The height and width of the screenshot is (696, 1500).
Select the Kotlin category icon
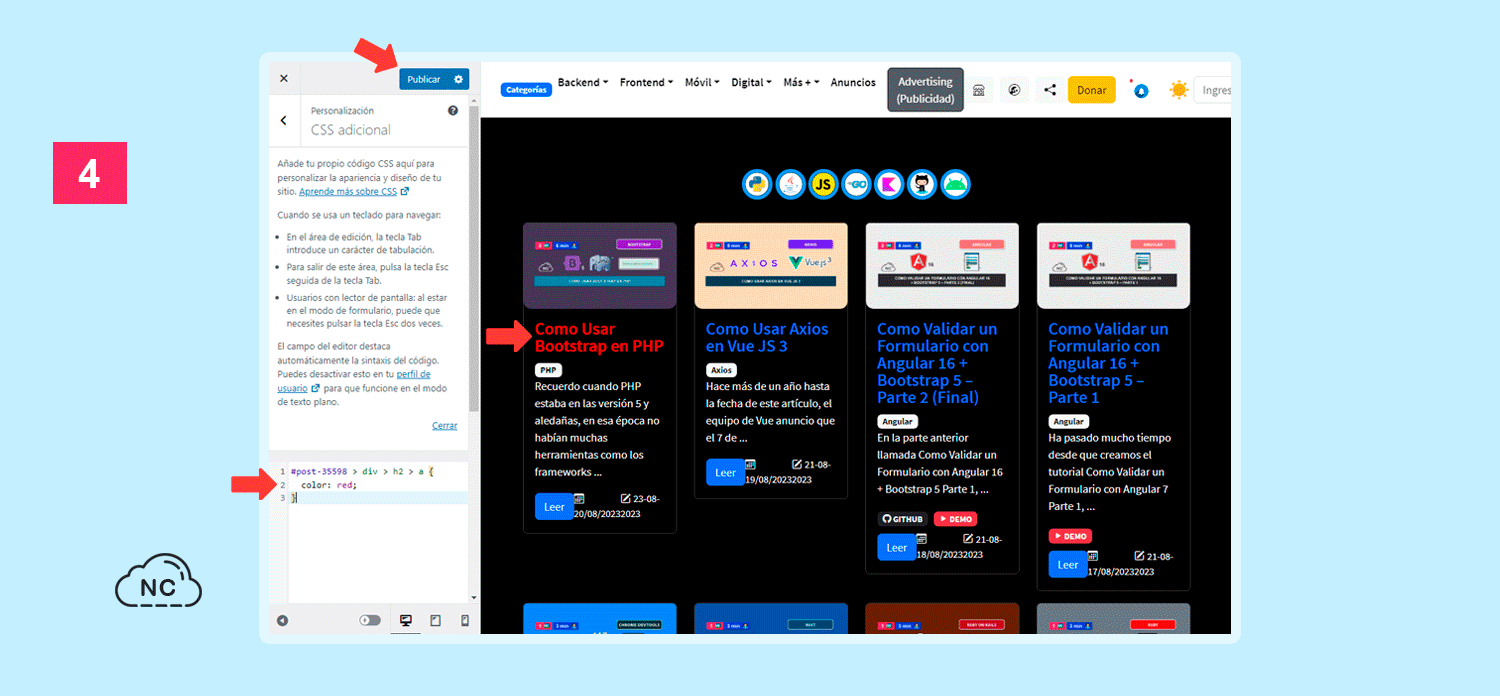tap(889, 184)
